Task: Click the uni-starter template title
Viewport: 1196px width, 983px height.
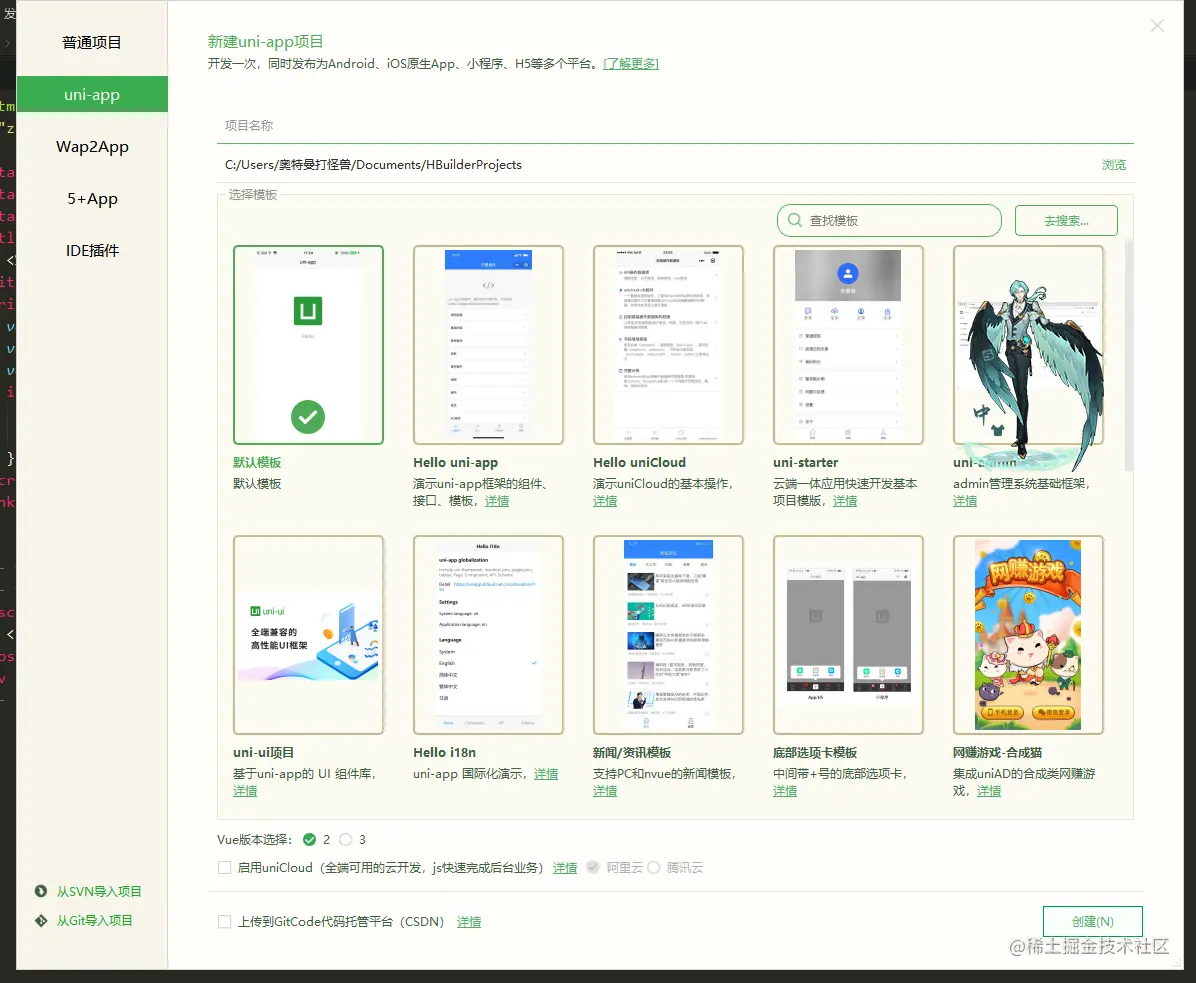Action: 805,462
